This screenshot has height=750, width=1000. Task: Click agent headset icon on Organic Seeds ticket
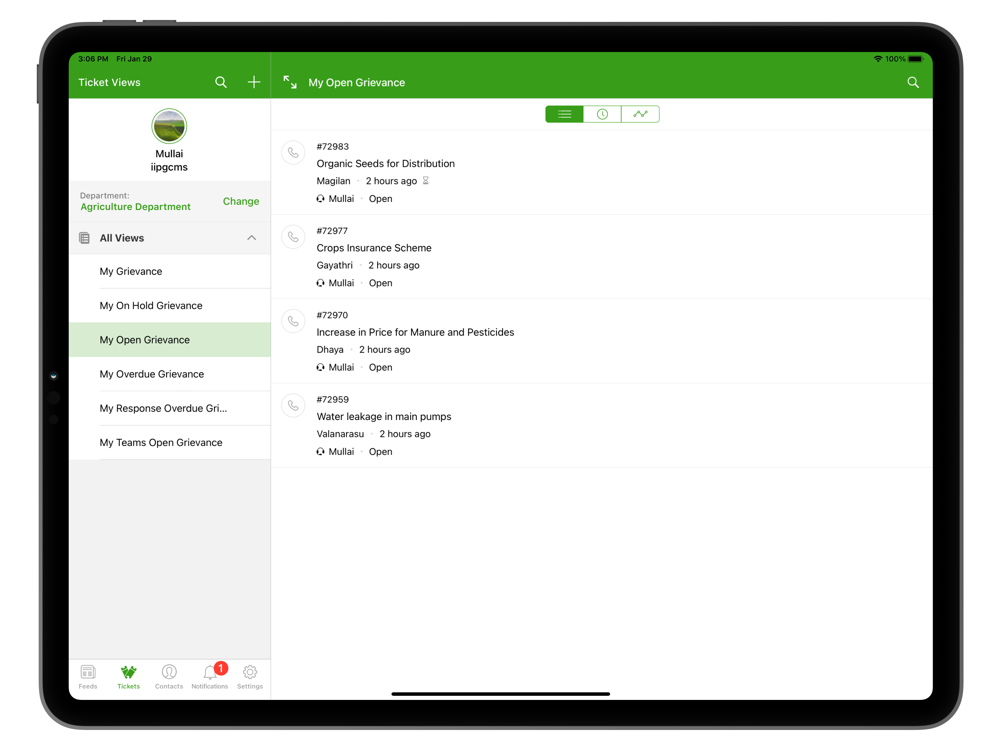click(x=320, y=199)
